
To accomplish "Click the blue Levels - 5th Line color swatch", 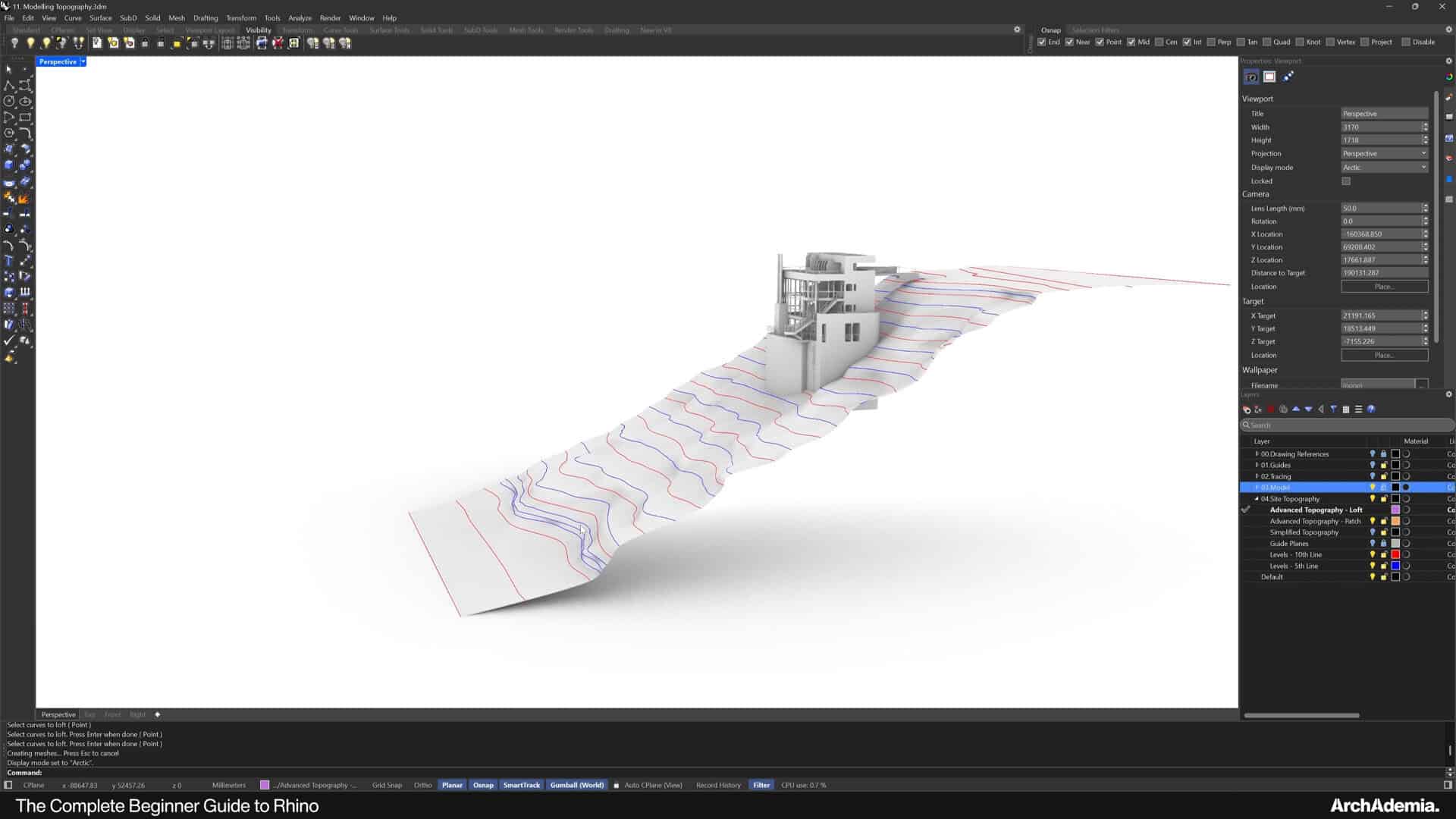I will pyautogui.click(x=1395, y=566).
